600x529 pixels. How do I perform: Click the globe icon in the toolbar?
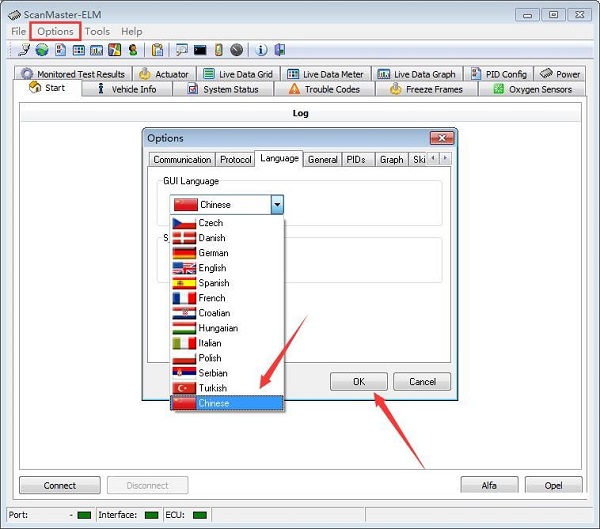pos(41,50)
